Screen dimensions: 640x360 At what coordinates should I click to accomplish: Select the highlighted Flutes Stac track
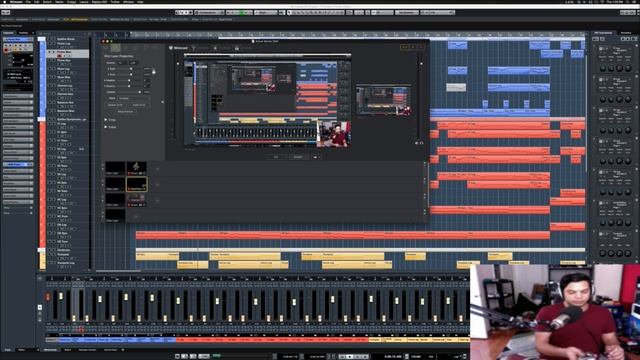(x=68, y=53)
